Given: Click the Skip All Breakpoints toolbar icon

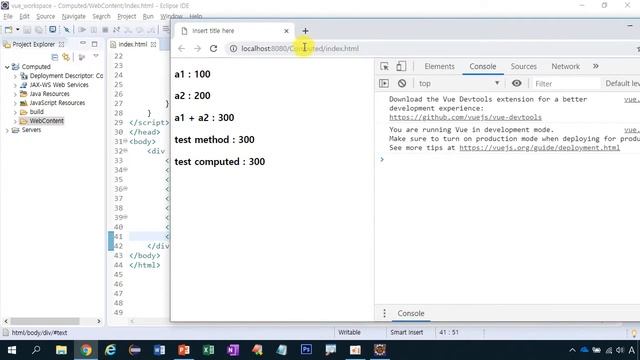Looking at the screenshot, I should click(67, 30).
